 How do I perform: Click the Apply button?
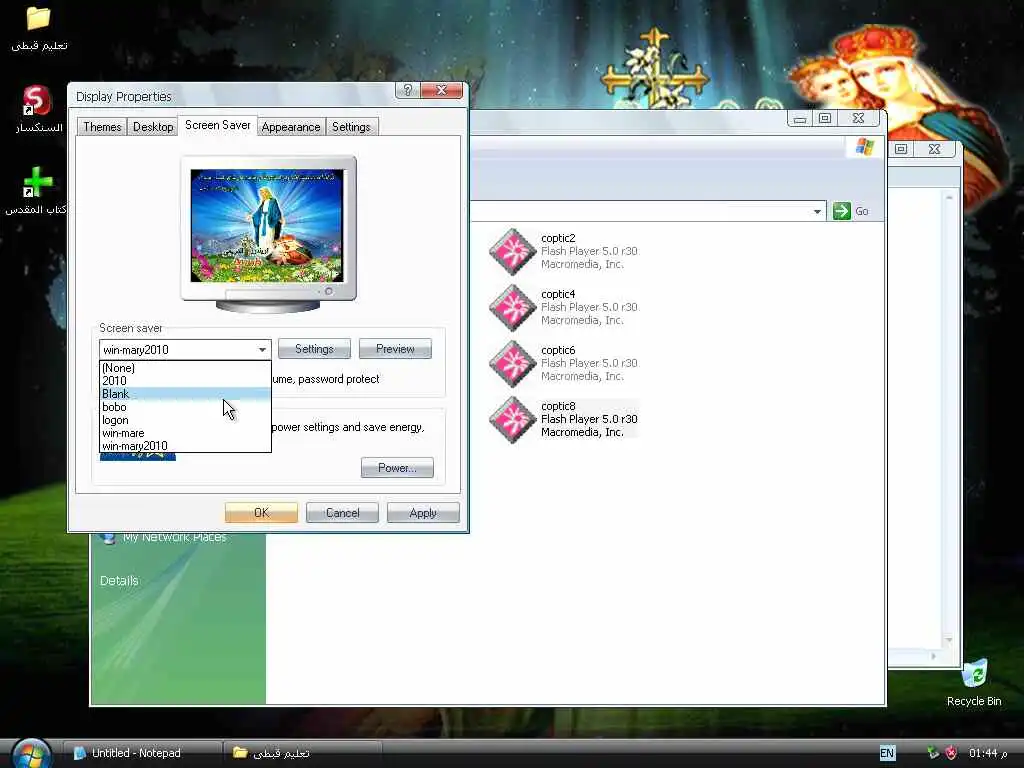[x=423, y=513]
